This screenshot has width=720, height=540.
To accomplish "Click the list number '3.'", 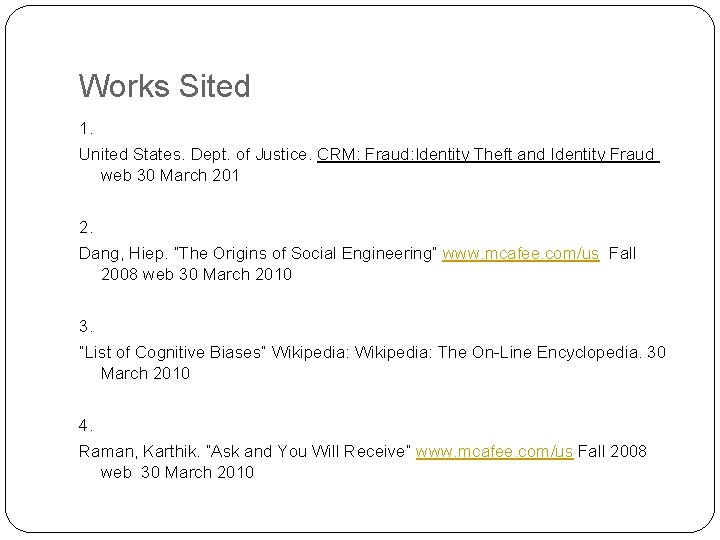I will (x=87, y=326).
